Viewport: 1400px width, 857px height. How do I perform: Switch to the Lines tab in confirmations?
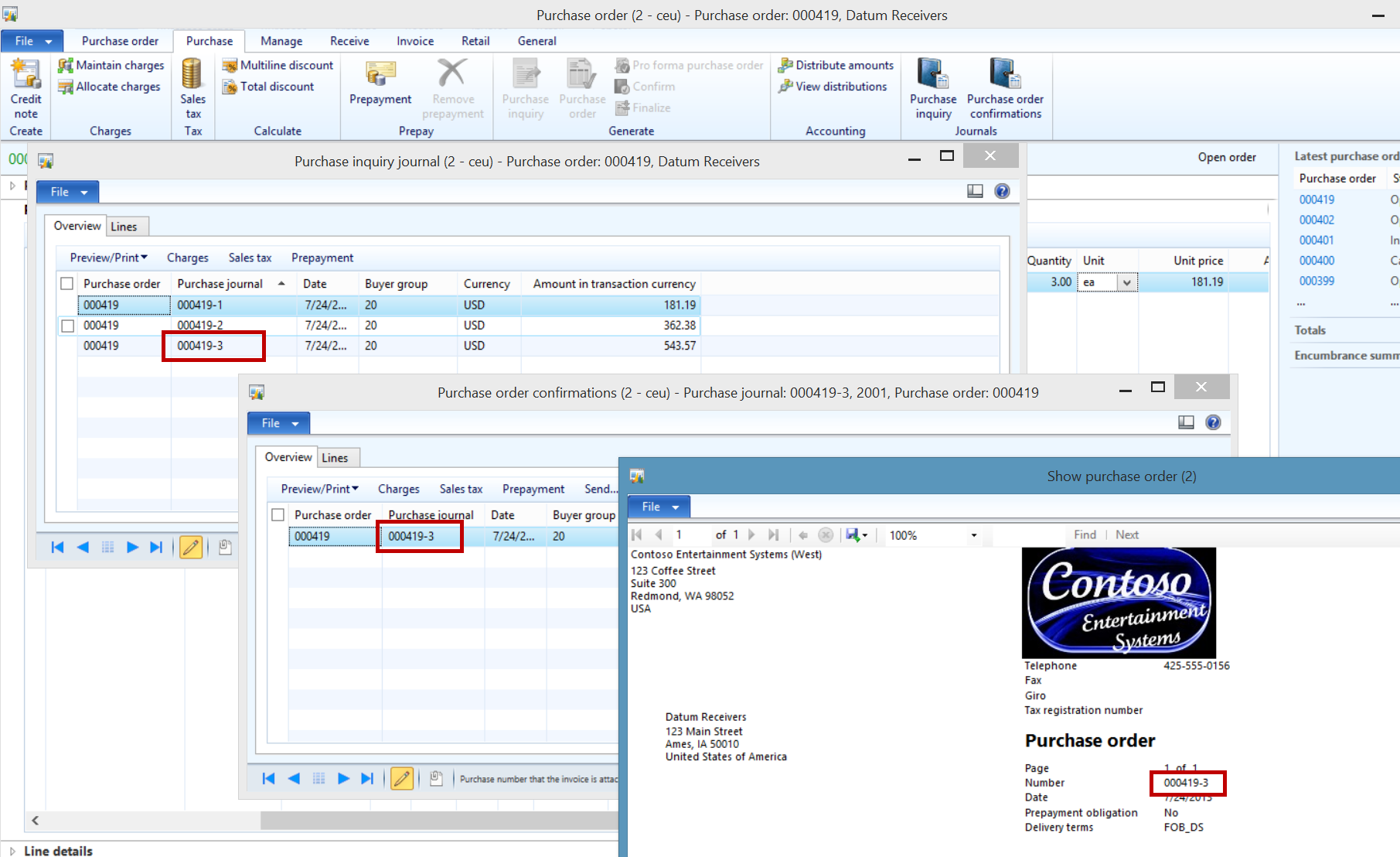338,457
